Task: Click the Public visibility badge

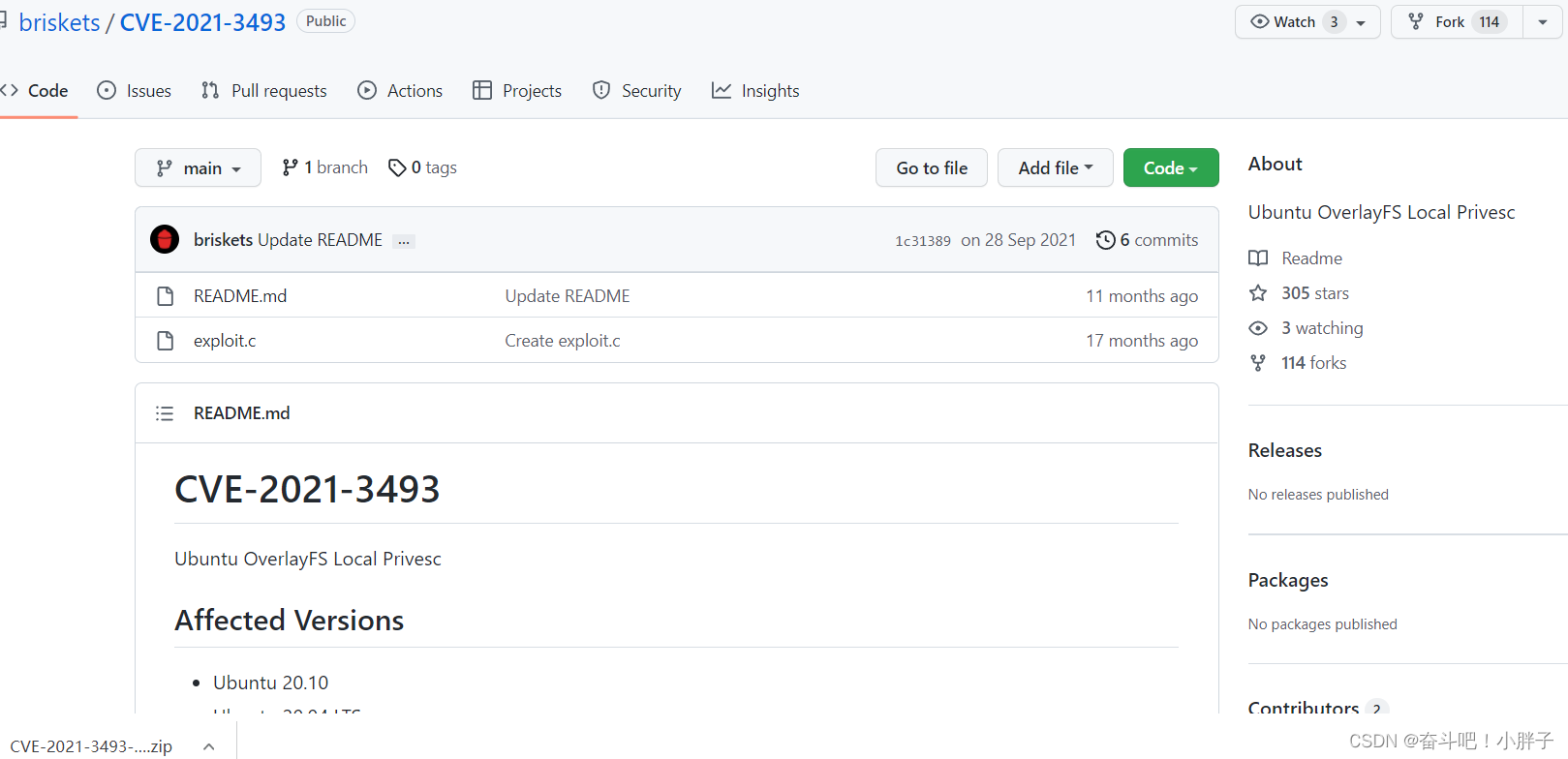Action: (x=325, y=21)
